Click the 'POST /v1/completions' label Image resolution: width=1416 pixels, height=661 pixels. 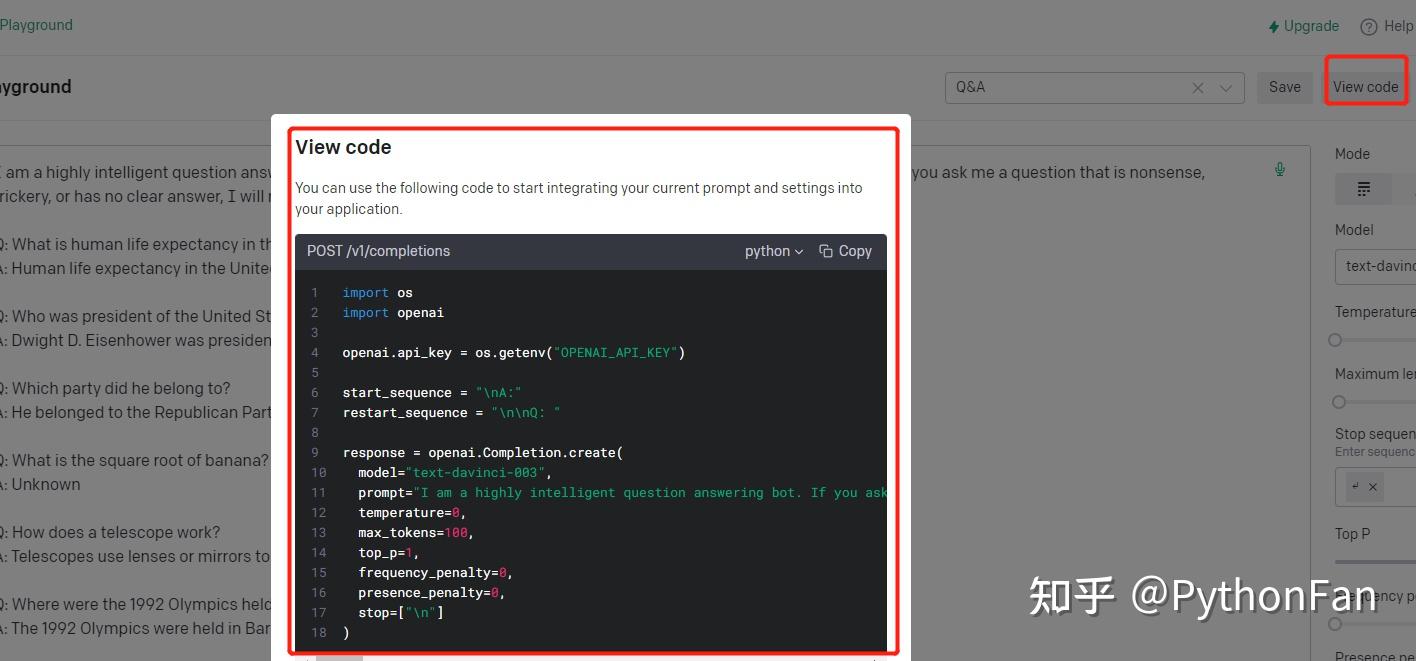(378, 251)
